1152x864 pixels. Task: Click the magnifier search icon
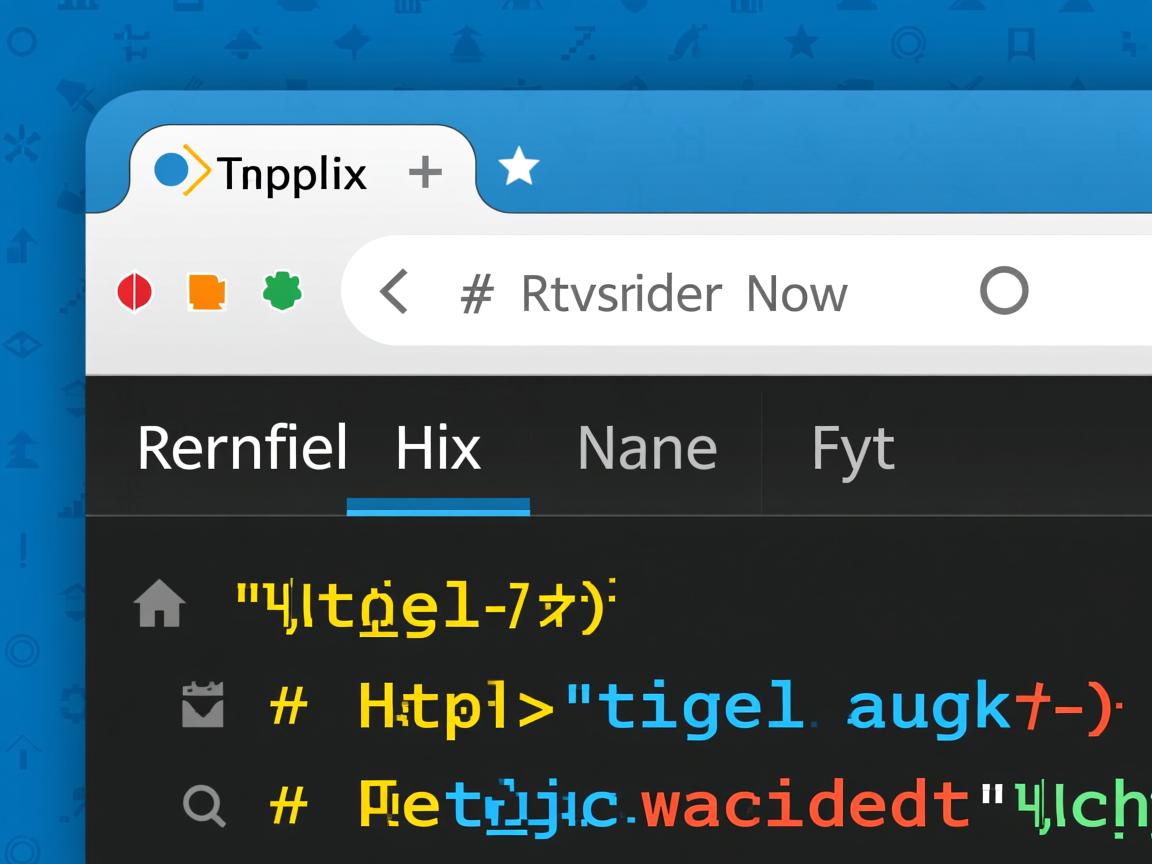(204, 806)
